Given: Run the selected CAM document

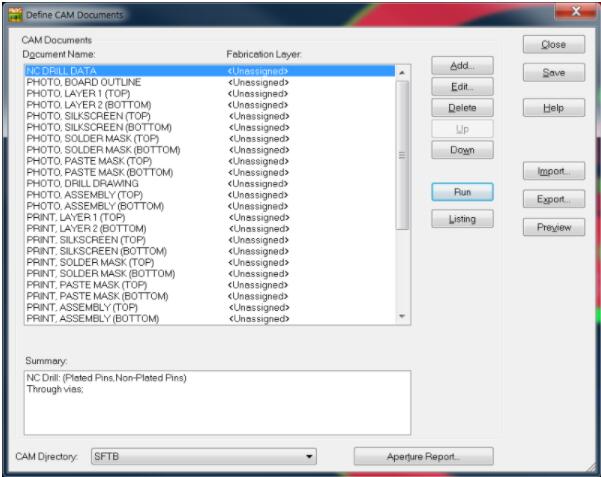Looking at the screenshot, I should pos(462,192).
